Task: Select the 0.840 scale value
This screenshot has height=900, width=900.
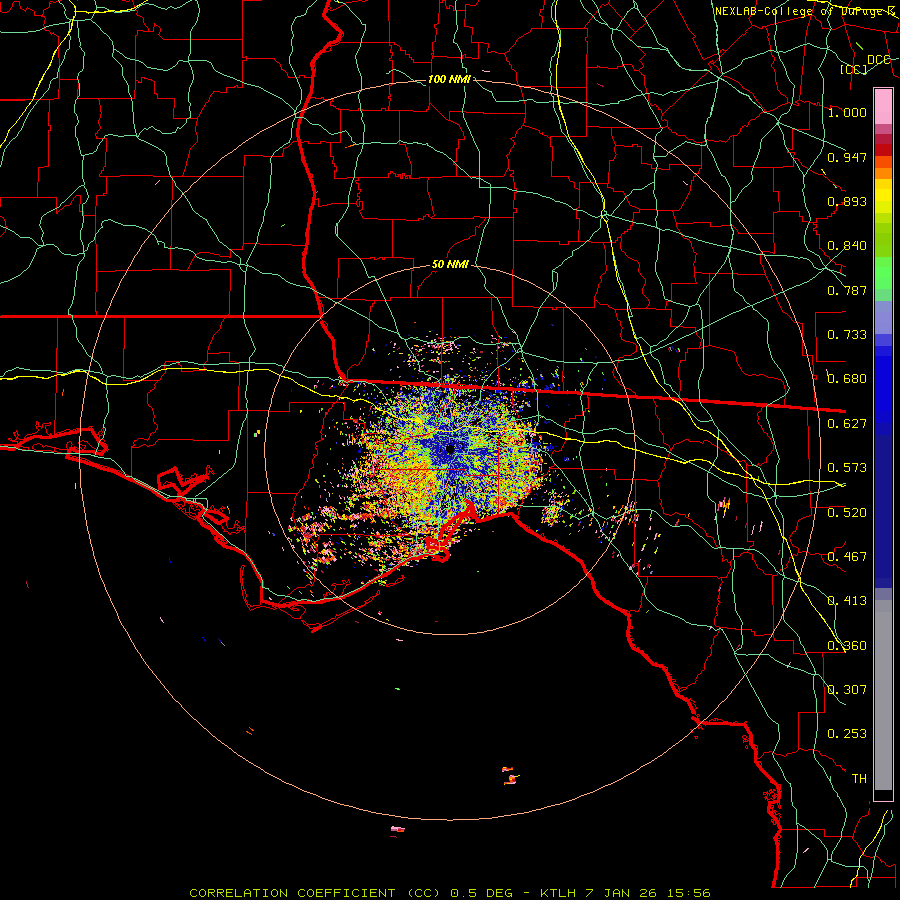Action: pyautogui.click(x=847, y=246)
